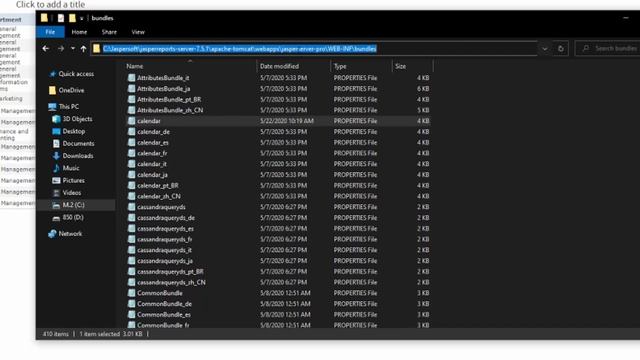
Task: Select the cassandraqueryds_pt_BR file name
Action: click(170, 271)
